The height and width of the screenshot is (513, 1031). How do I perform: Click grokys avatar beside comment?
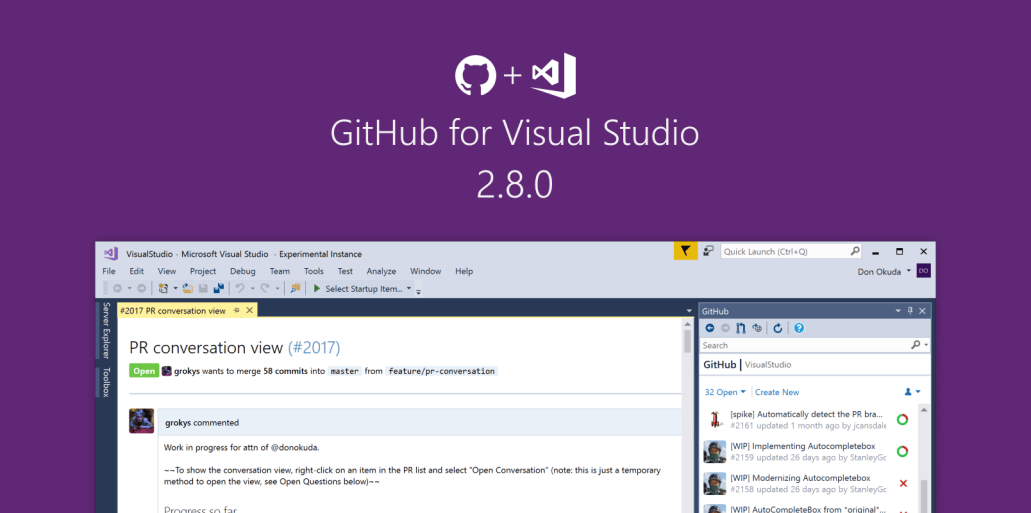[x=141, y=420]
